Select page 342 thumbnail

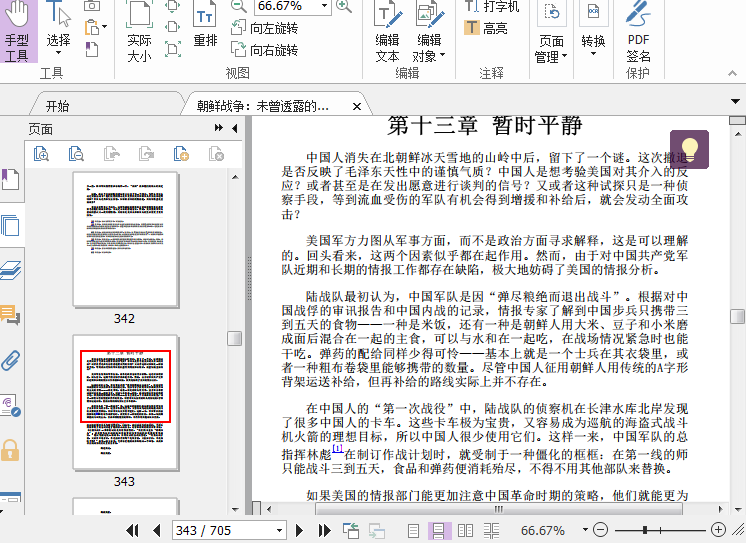(x=125, y=239)
